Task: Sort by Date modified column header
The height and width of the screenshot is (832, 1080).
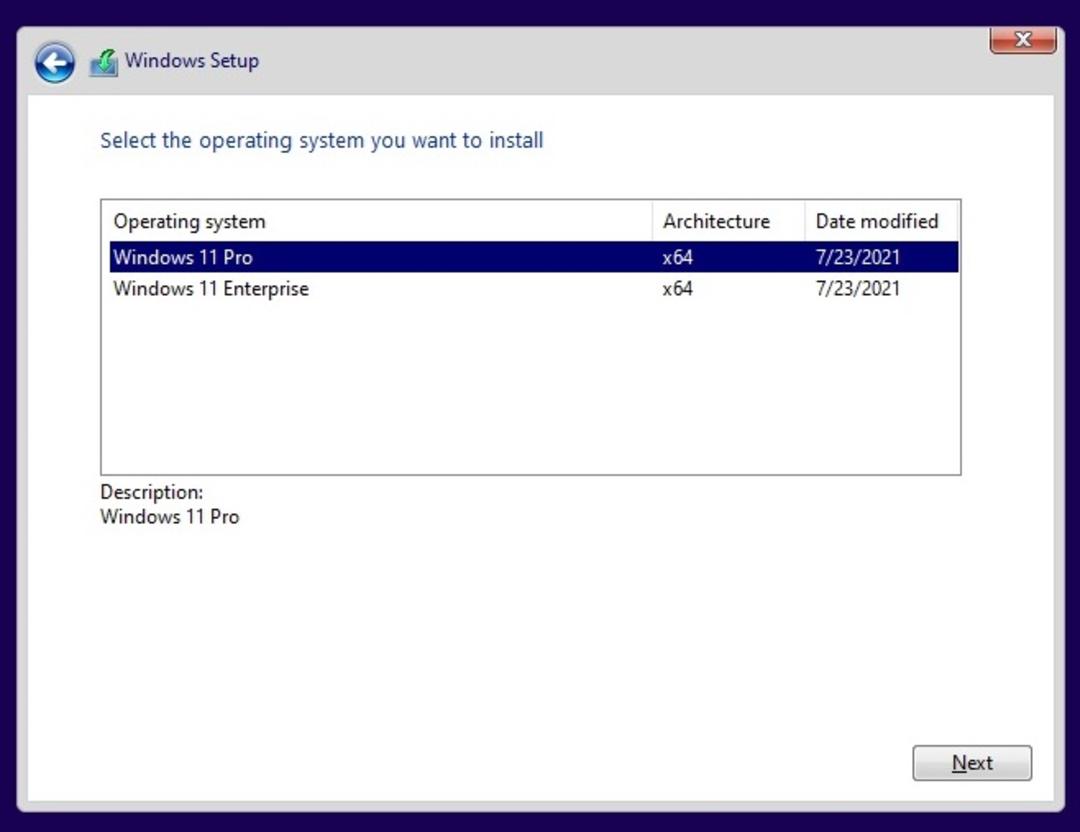Action: 881,221
